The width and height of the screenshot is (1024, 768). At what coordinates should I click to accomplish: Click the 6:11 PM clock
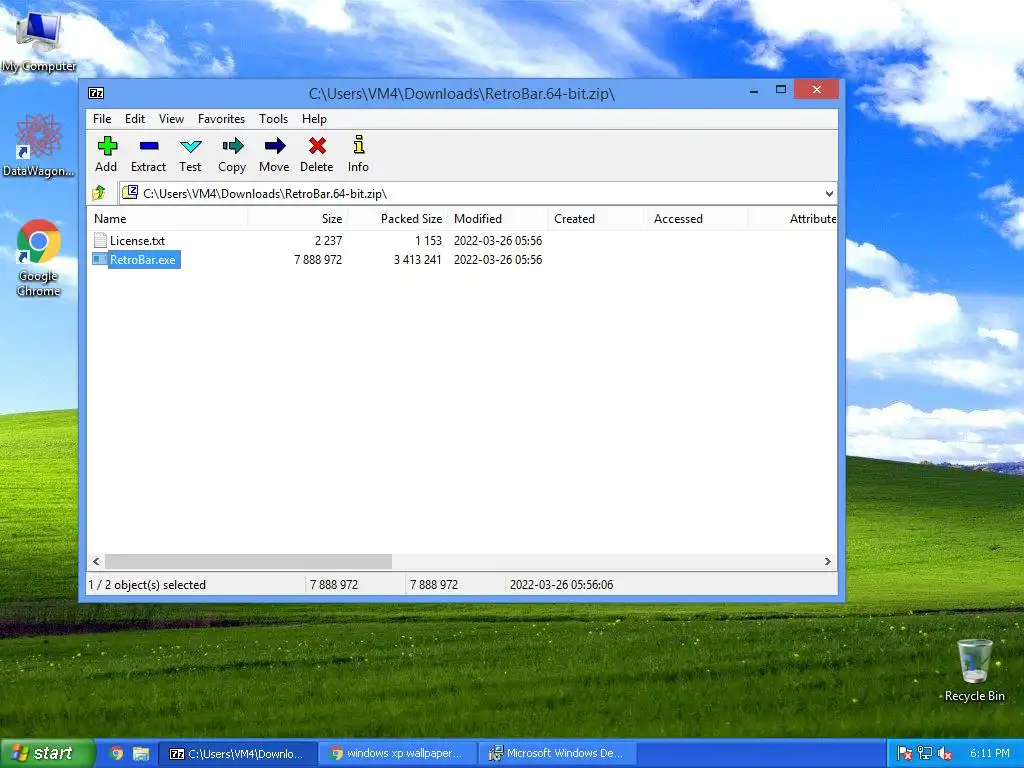(989, 754)
